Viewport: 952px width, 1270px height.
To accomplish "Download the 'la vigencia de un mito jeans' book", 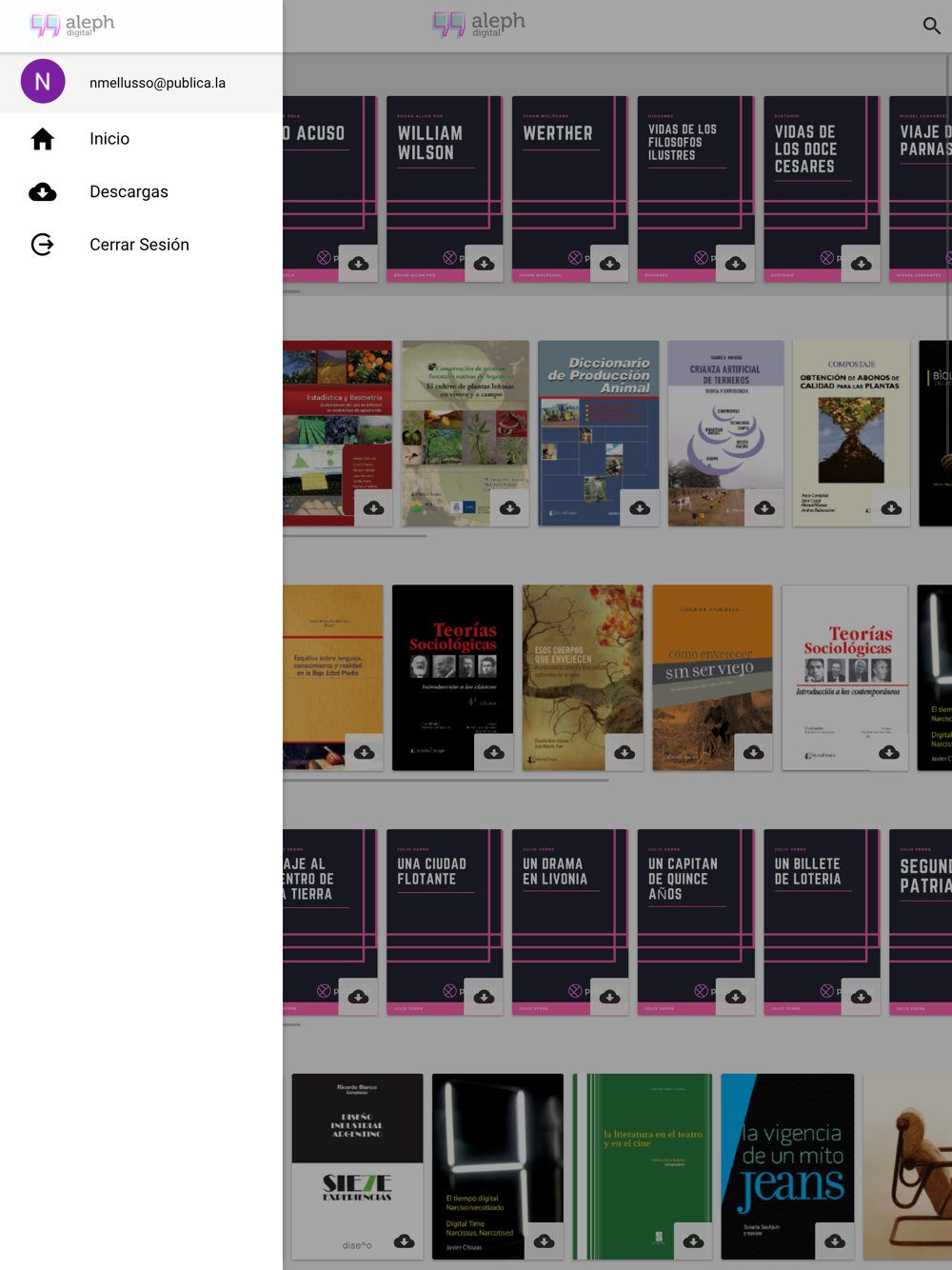I will (x=835, y=1240).
